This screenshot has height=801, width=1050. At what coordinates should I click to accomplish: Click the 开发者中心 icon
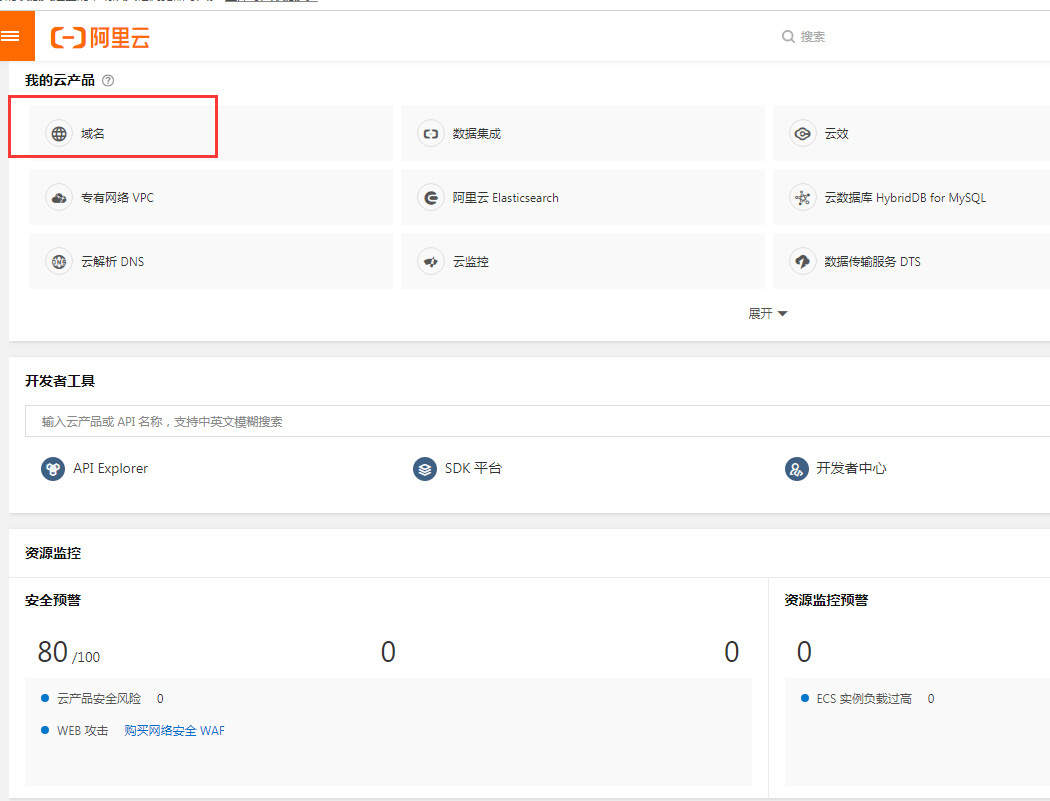coord(796,469)
